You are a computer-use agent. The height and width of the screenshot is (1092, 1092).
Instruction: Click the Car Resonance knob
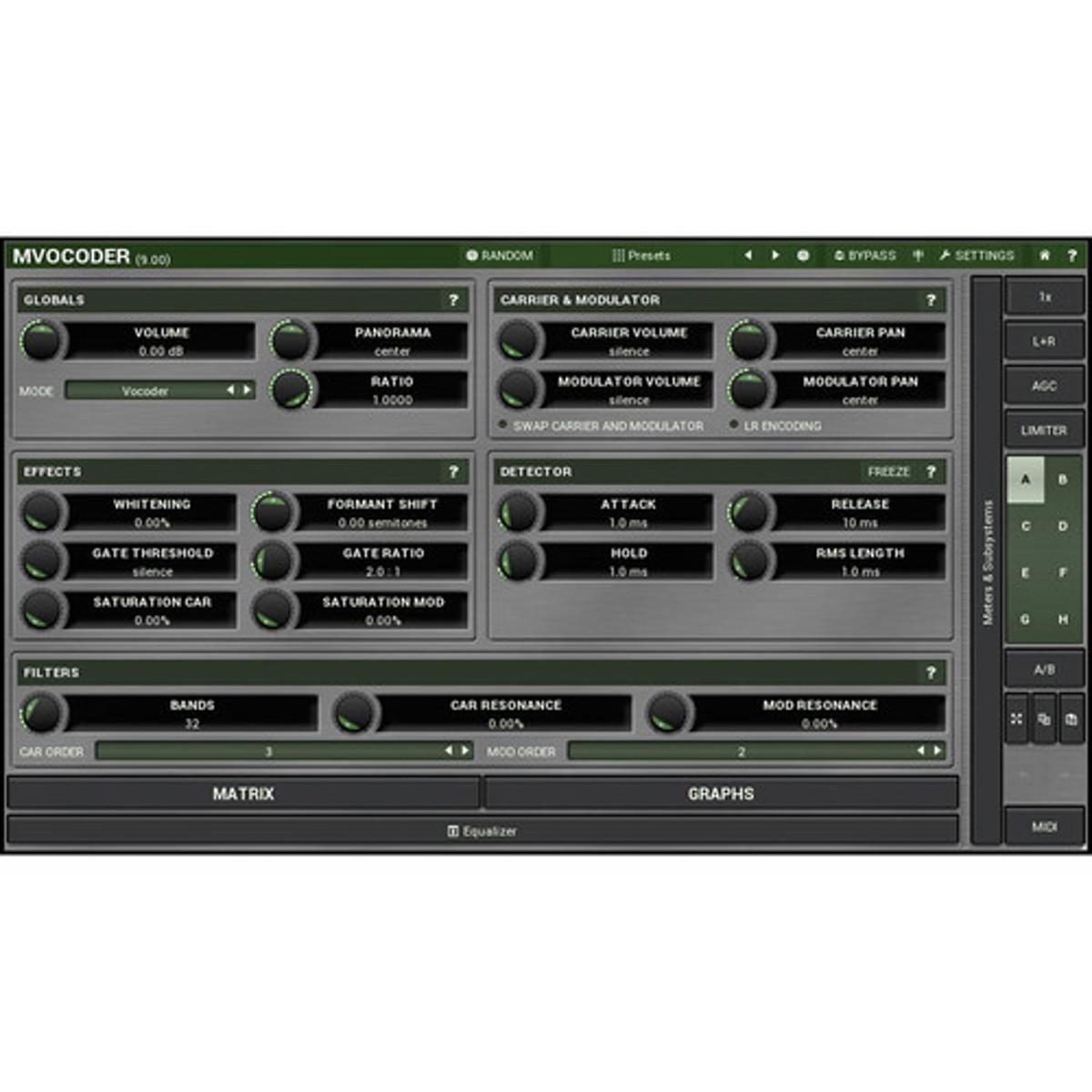pyautogui.click(x=355, y=713)
